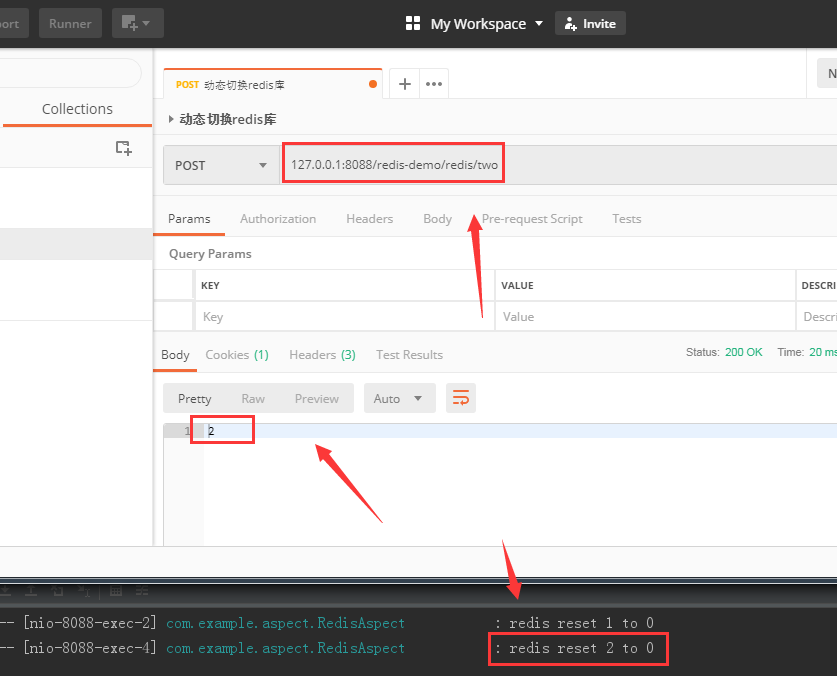Image resolution: width=837 pixels, height=676 pixels.
Task: Open the Auto format dropdown
Action: [399, 398]
